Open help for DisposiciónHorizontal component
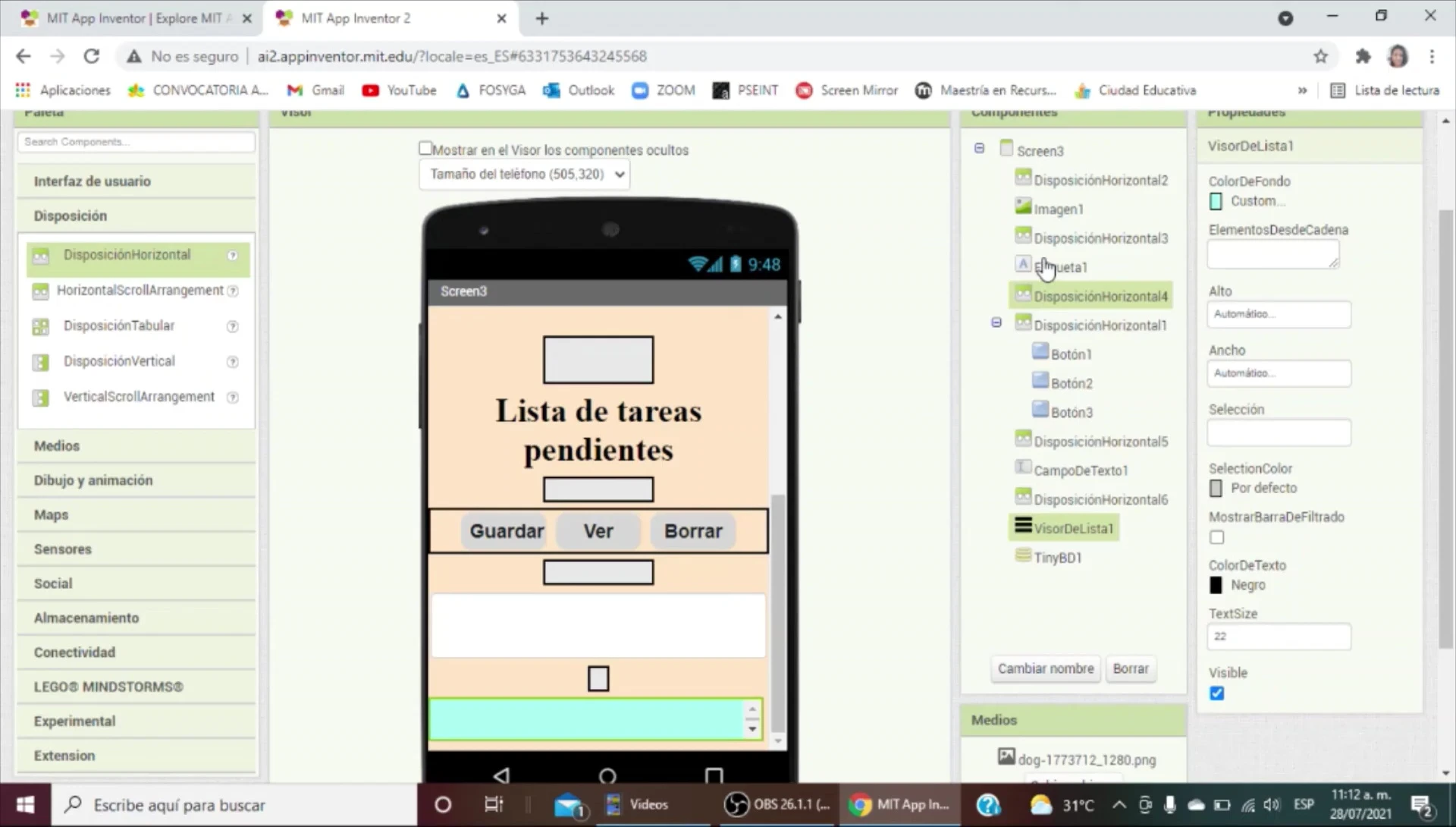 (x=233, y=256)
